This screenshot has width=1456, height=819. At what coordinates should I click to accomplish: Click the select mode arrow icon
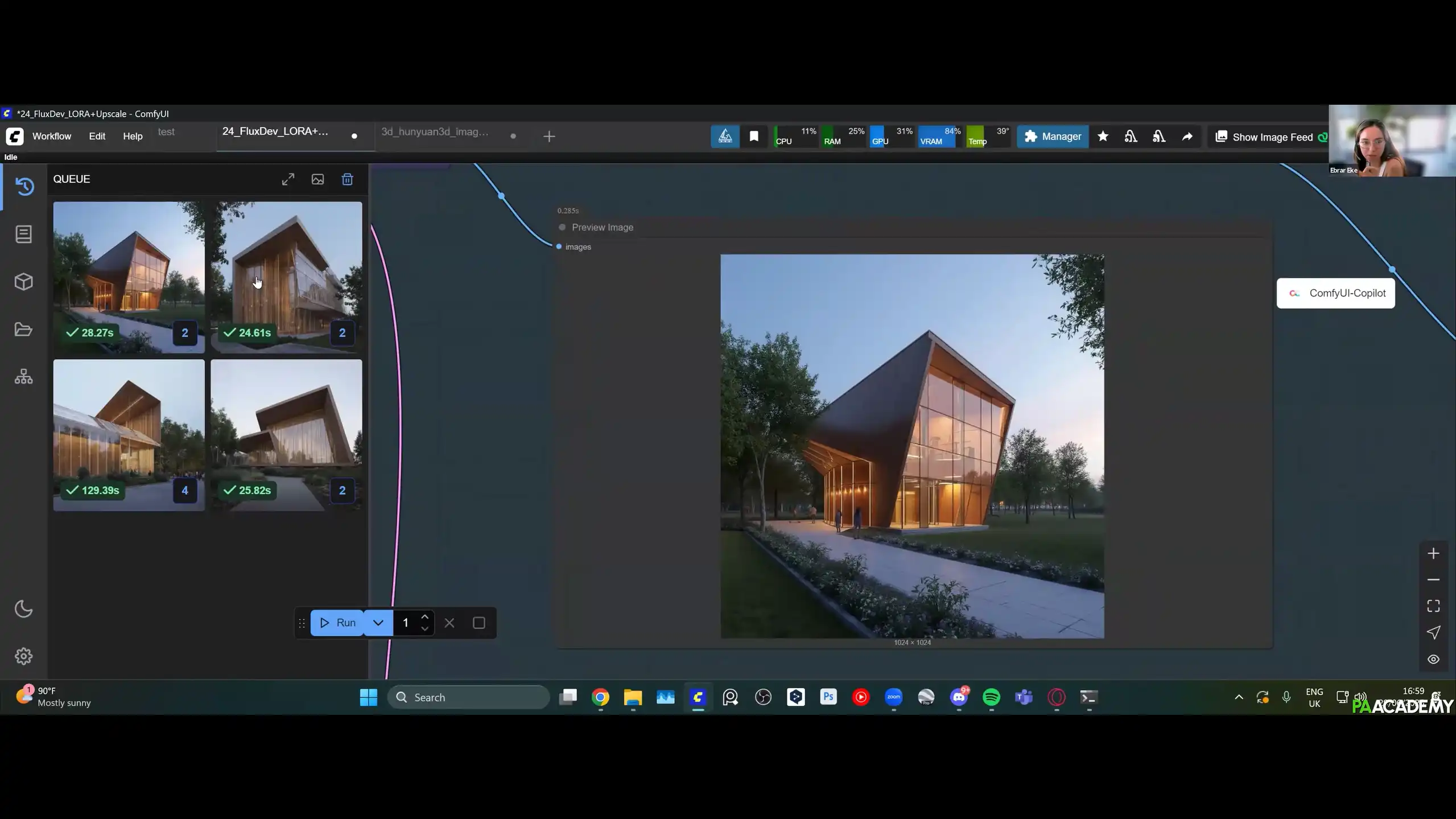pos(1433,632)
